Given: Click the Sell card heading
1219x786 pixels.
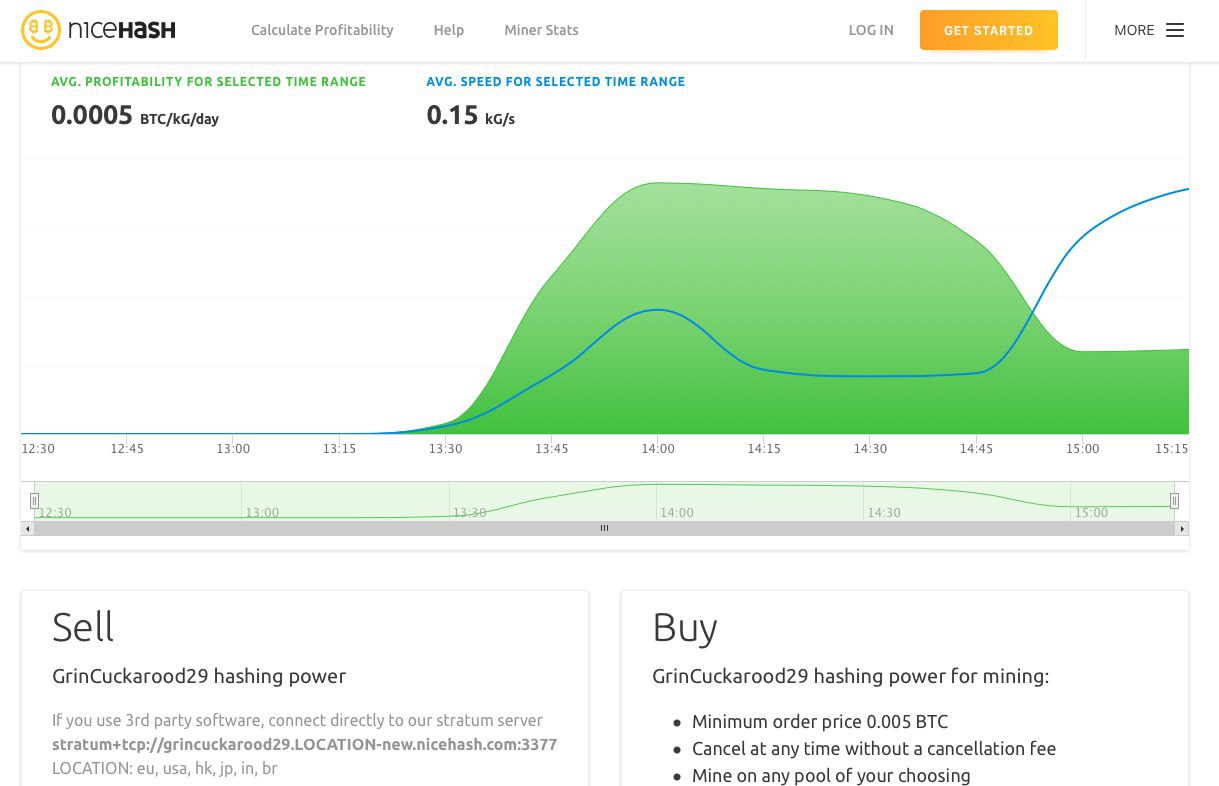Looking at the screenshot, I should pos(83,627).
